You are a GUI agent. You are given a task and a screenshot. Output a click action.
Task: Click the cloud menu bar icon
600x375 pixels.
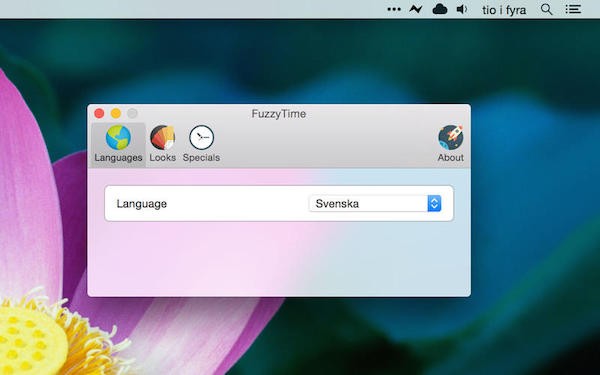[x=440, y=9]
